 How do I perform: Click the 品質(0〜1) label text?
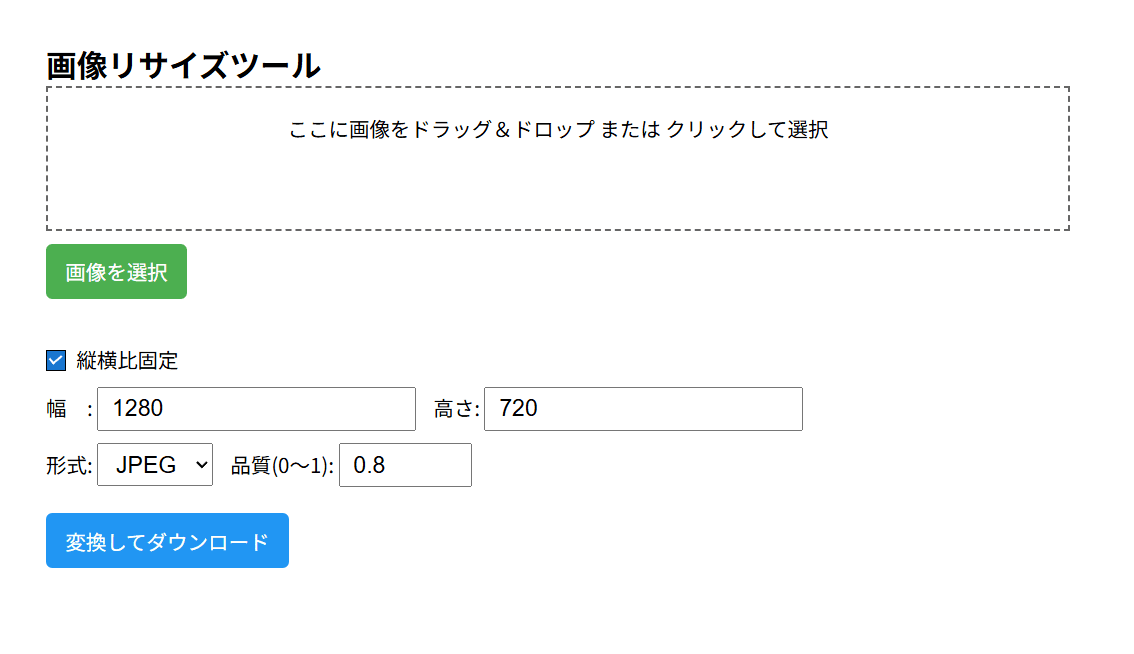click(282, 465)
